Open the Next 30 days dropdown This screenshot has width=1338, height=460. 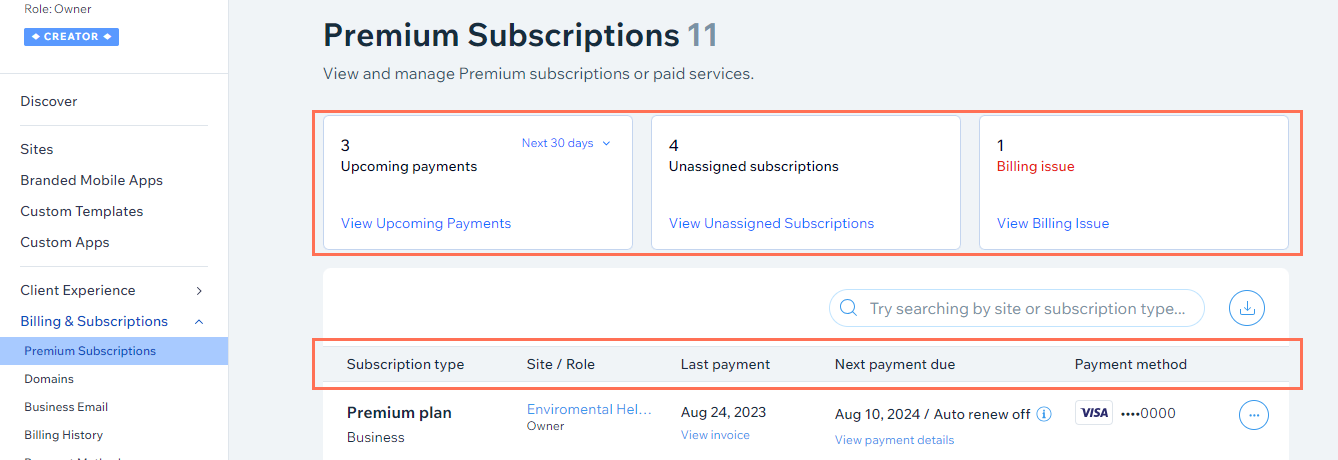pos(566,143)
